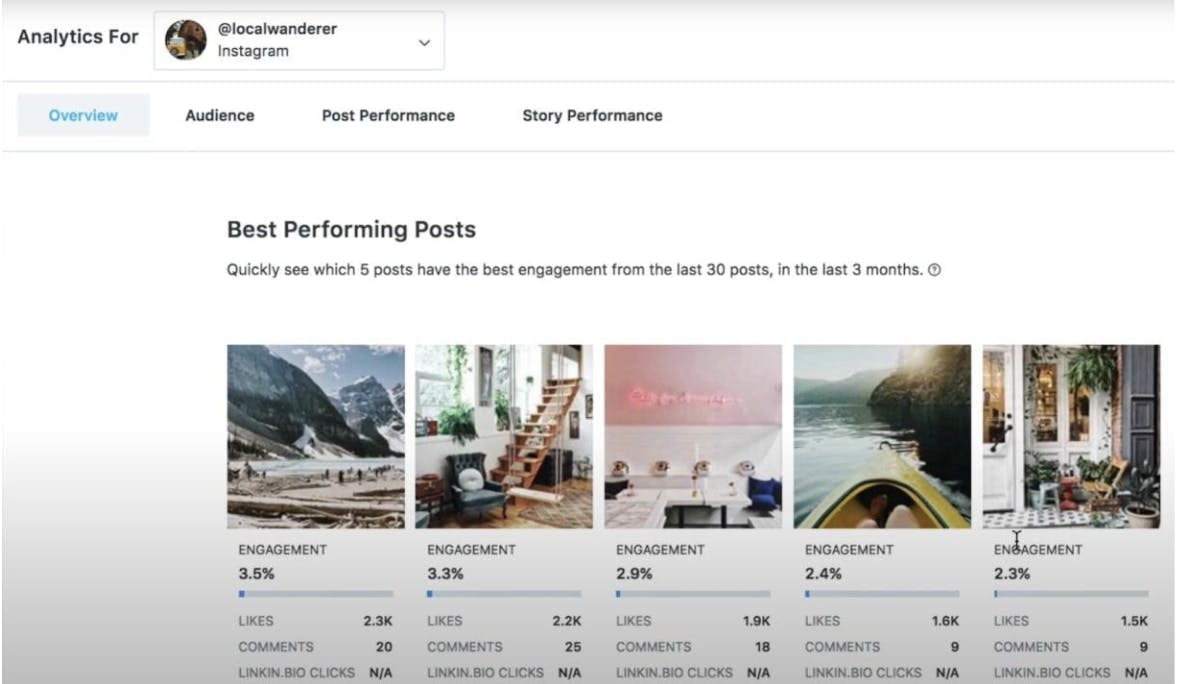The height and width of the screenshot is (684, 1178).
Task: Click the 2.3% engagement bar
Action: coord(1071,594)
